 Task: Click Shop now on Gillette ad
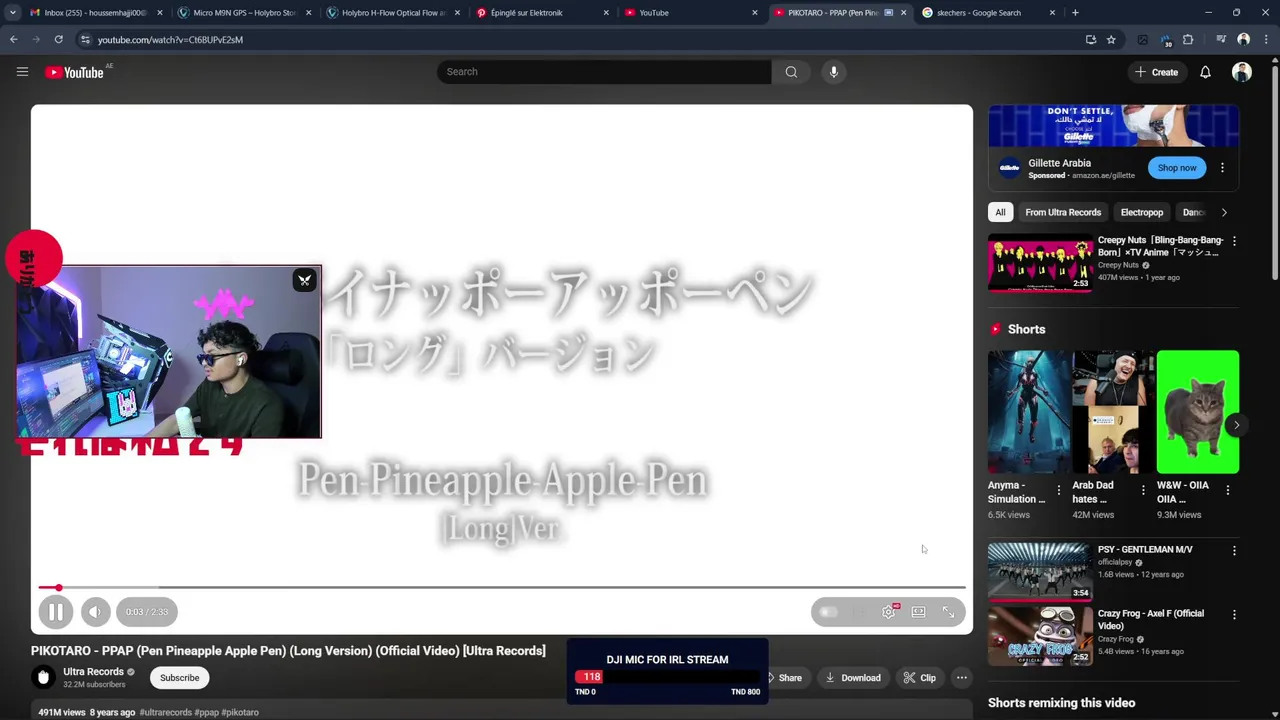click(1177, 168)
